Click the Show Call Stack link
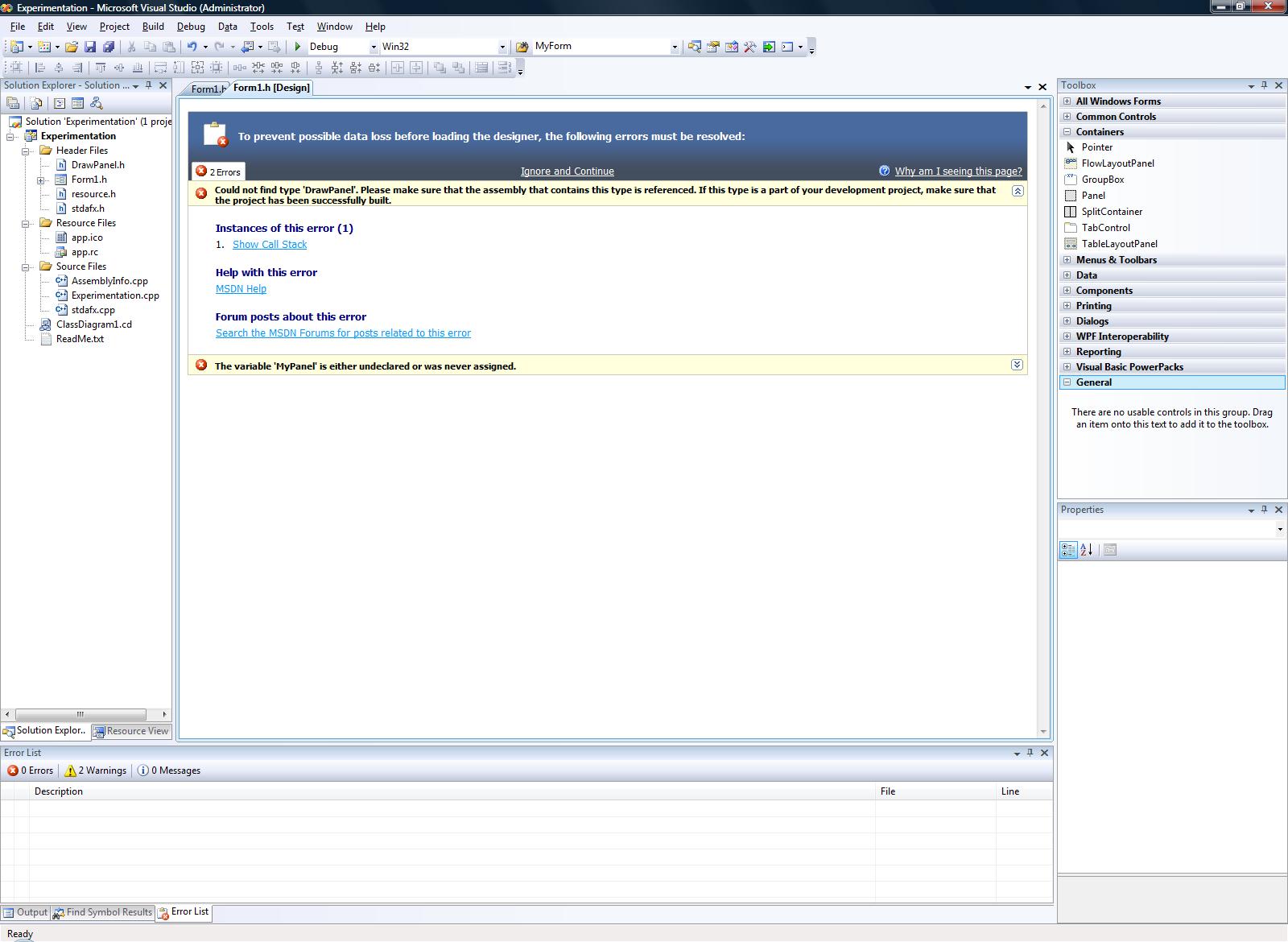The image size is (1288, 942). [x=270, y=245]
